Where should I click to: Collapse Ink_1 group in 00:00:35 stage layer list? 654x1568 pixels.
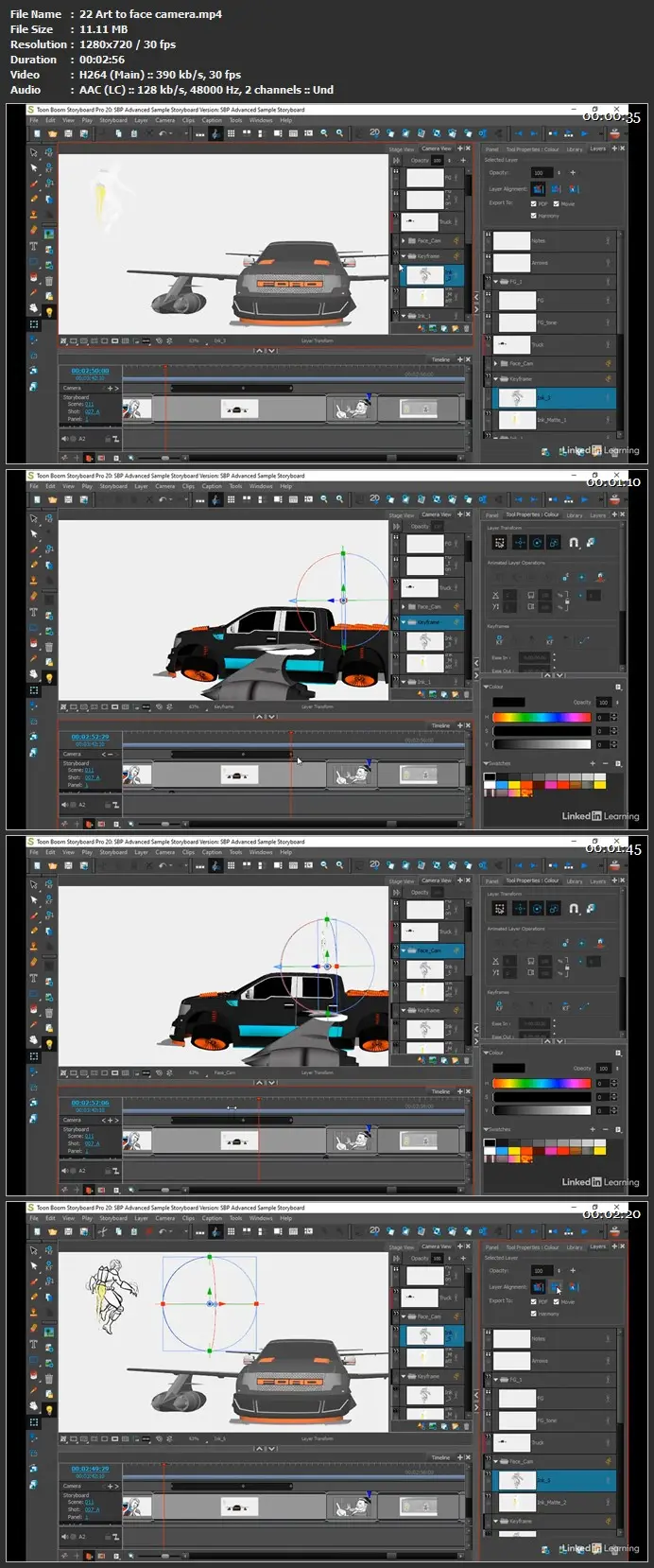(404, 316)
